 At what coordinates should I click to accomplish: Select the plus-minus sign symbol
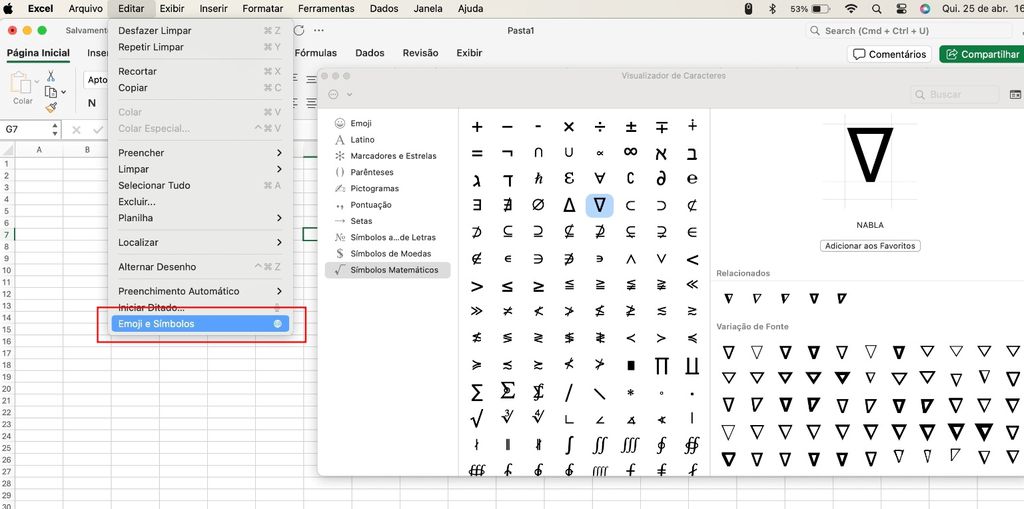[x=631, y=127]
